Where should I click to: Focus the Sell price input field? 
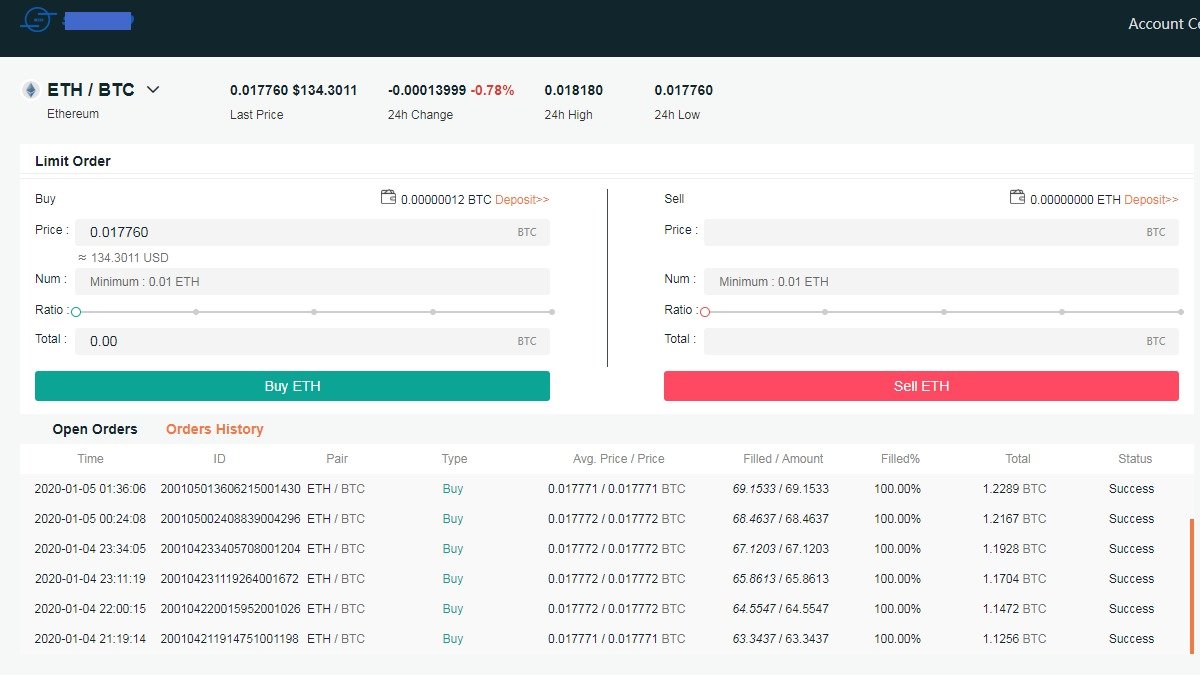click(x=925, y=232)
